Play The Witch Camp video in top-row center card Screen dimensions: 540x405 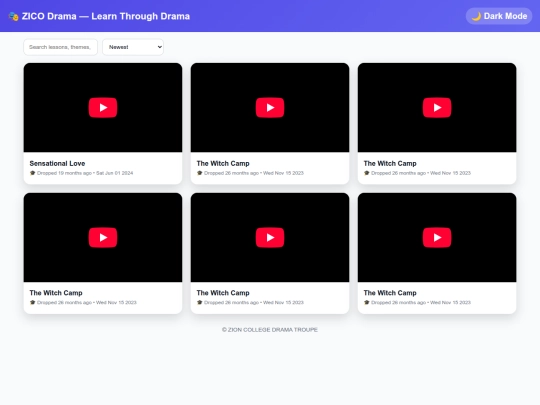point(270,108)
